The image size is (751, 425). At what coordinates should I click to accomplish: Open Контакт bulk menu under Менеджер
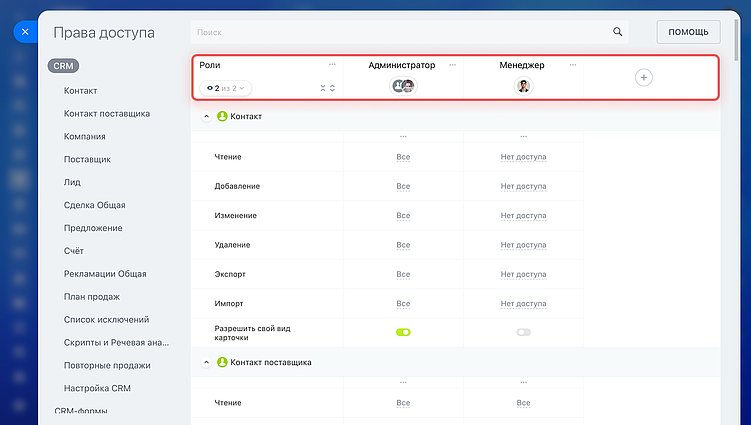[523, 137]
